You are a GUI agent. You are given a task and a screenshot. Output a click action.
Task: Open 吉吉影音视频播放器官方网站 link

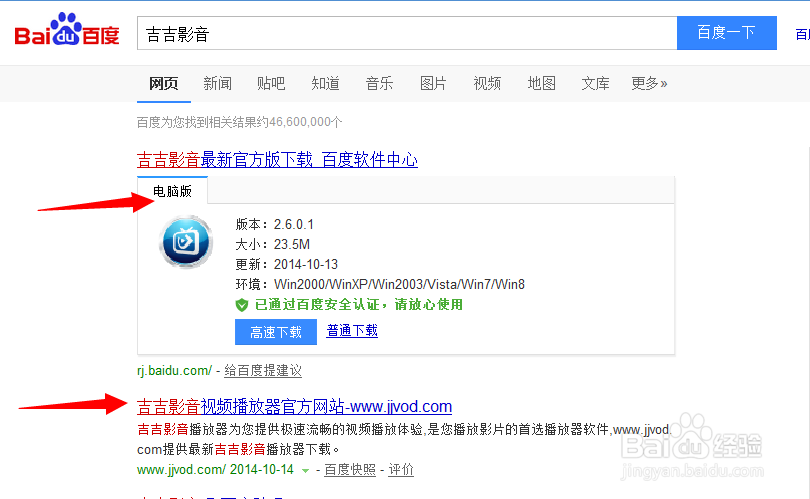click(x=294, y=407)
